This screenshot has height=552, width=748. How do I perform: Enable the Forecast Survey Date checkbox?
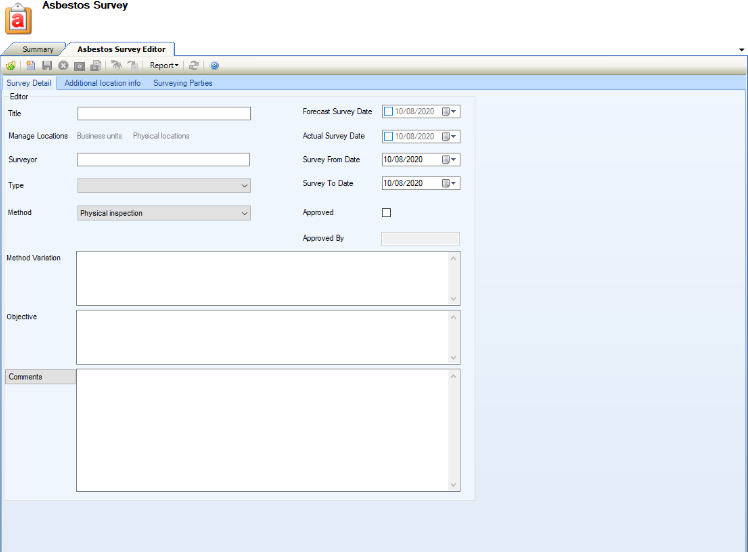(388, 112)
